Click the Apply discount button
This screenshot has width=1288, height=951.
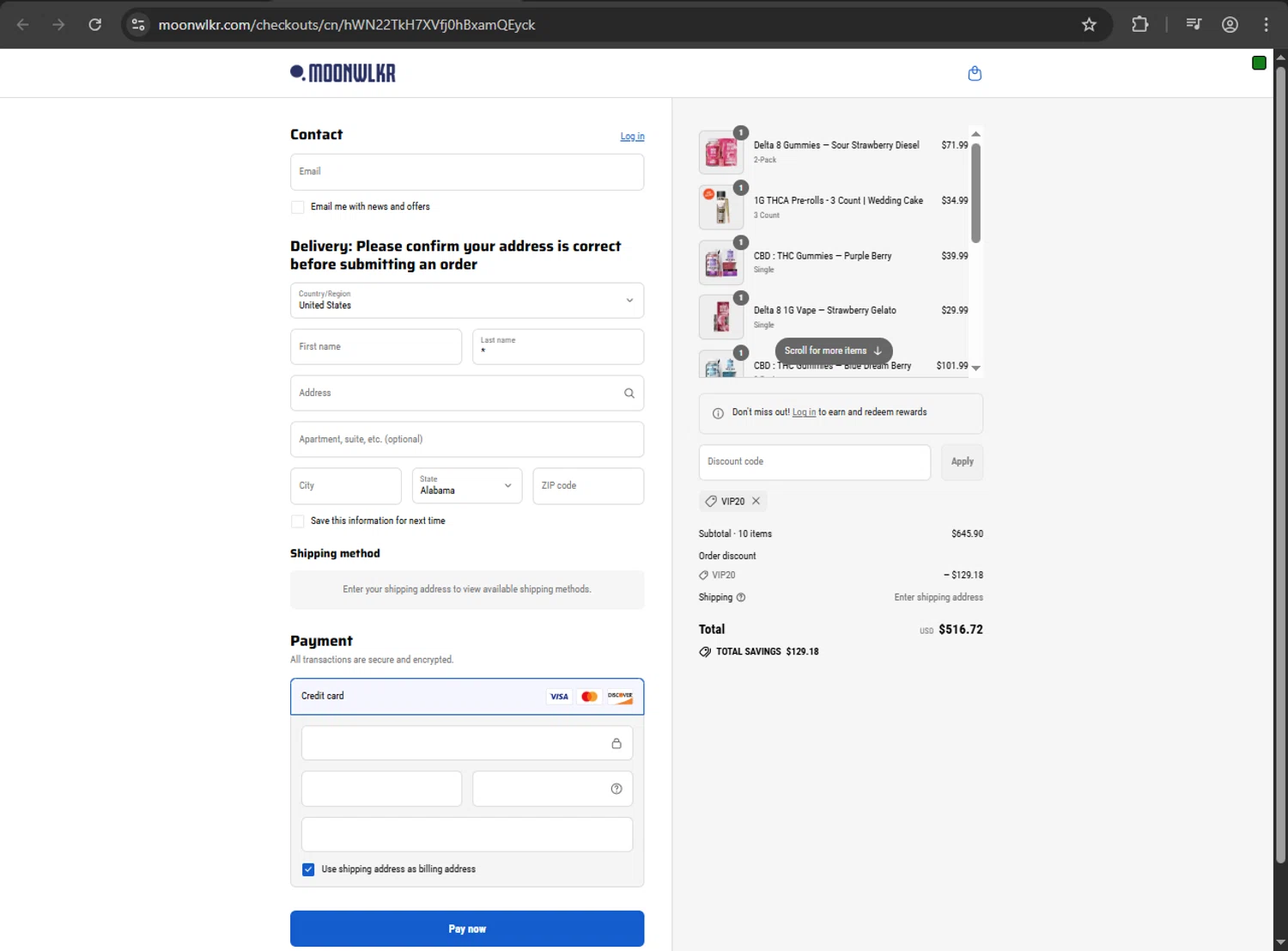click(962, 462)
